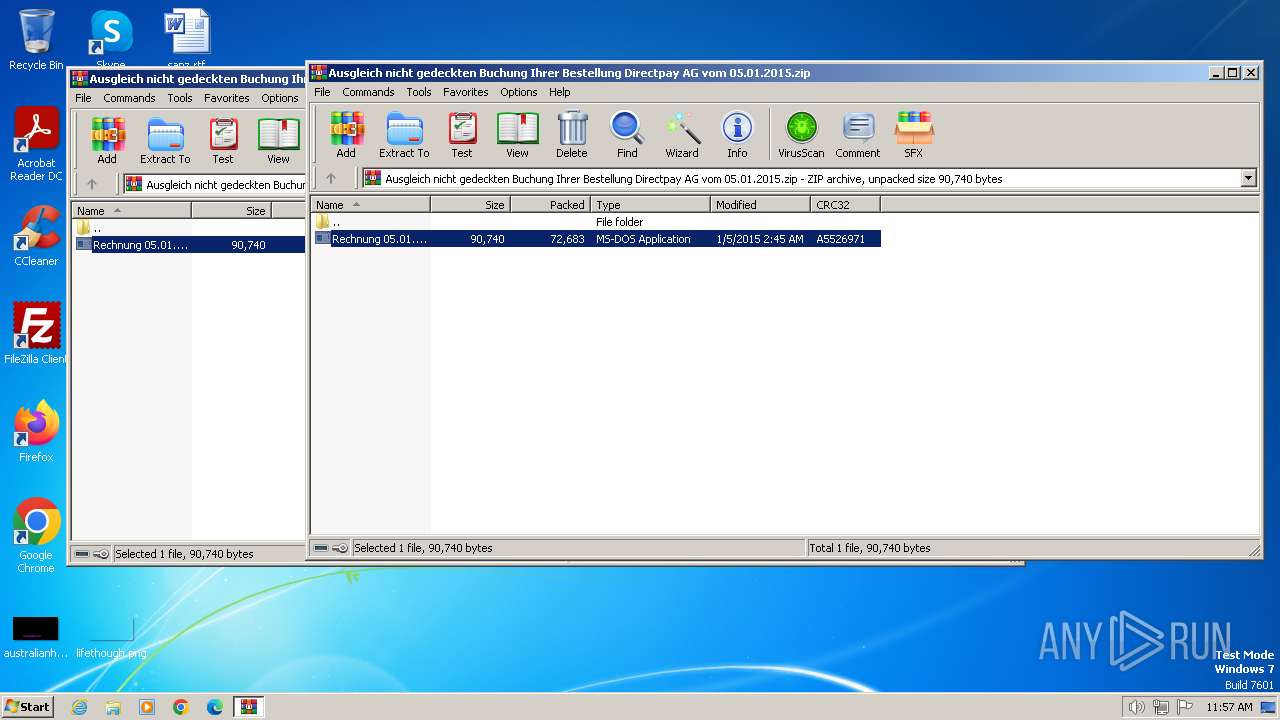Select parent folder row in front window

coord(596,222)
